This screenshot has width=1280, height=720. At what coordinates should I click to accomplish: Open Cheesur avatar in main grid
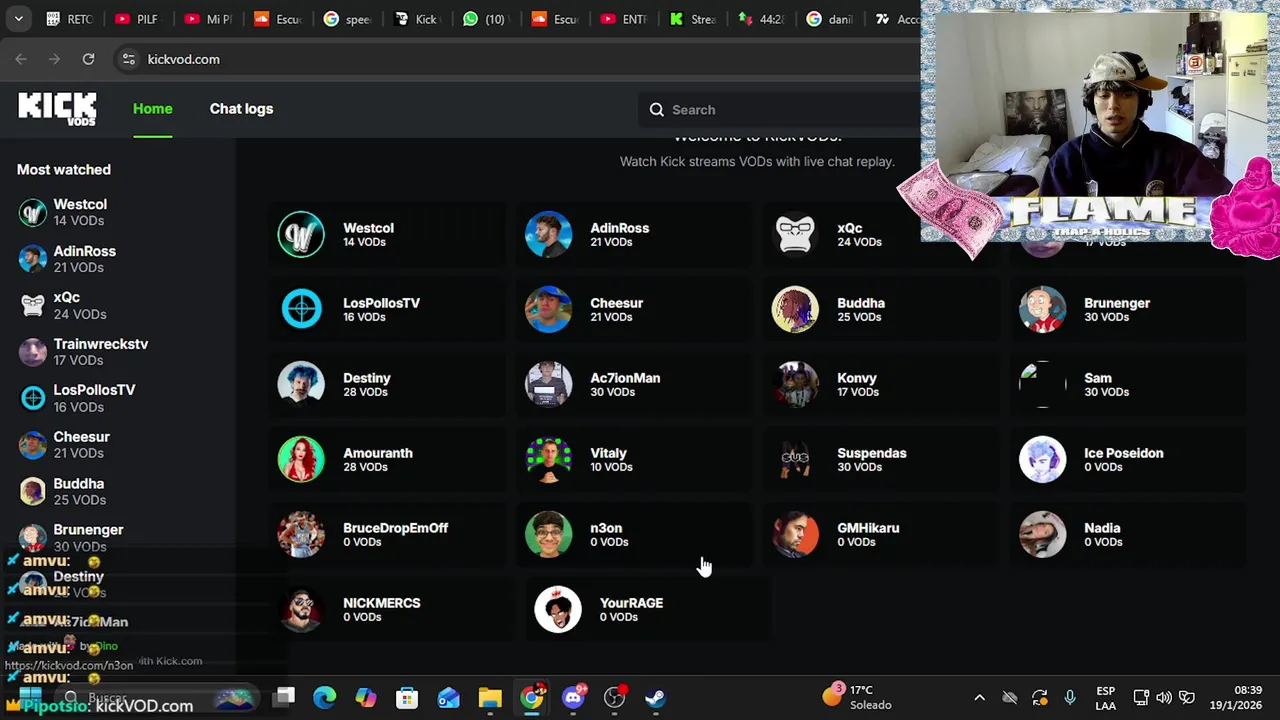click(x=548, y=309)
